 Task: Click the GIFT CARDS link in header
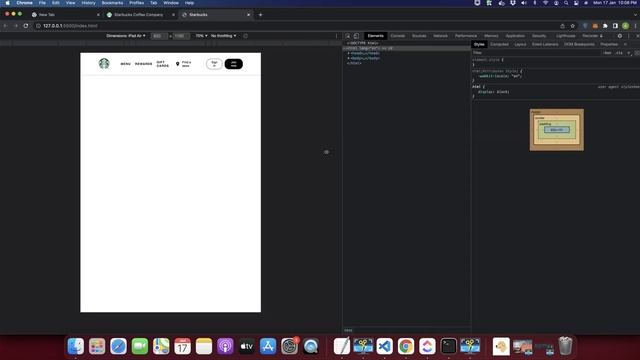tap(162, 64)
